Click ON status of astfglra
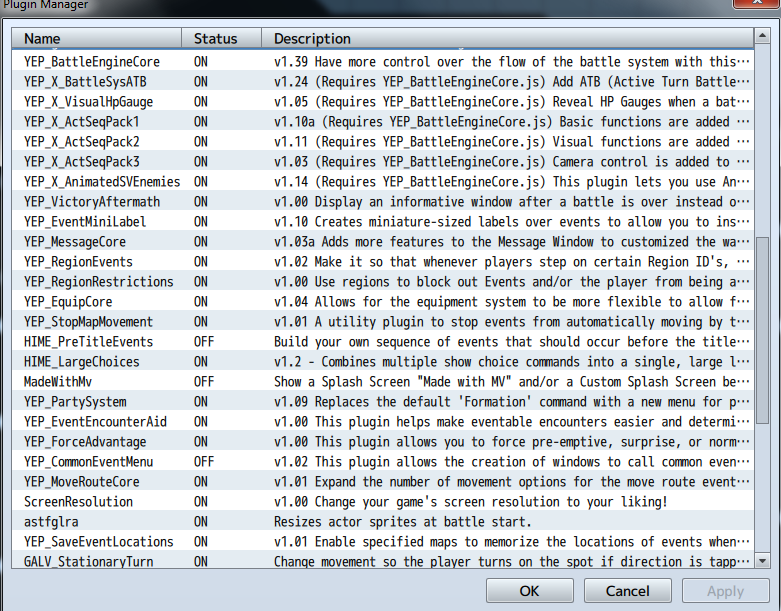The width and height of the screenshot is (781, 611). [x=201, y=522]
